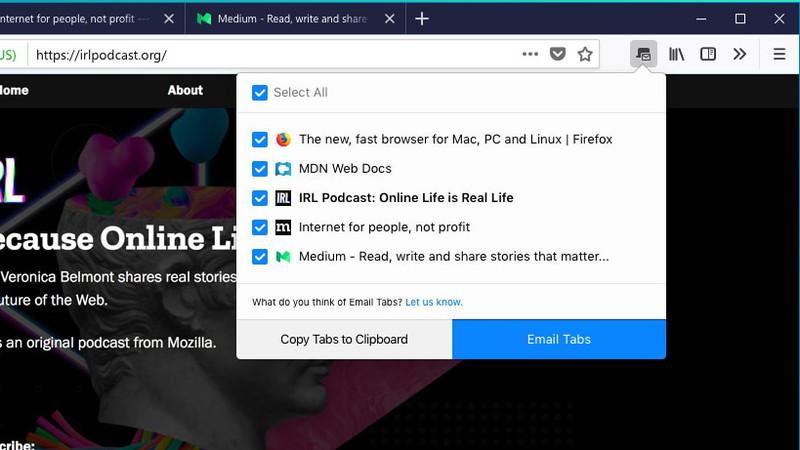
Task: Minimize the Firefox window
Action: point(701,19)
